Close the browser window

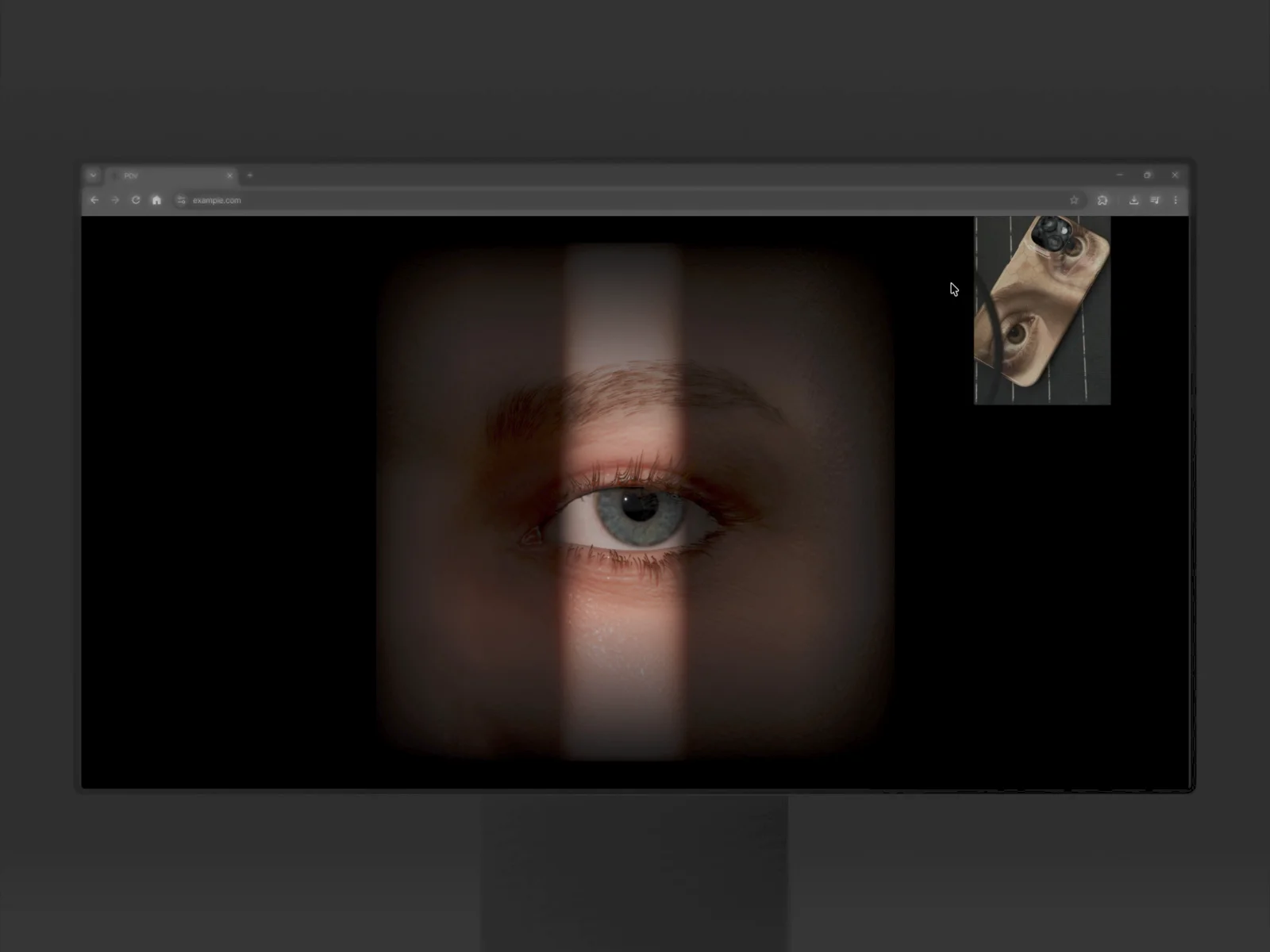tap(1176, 175)
